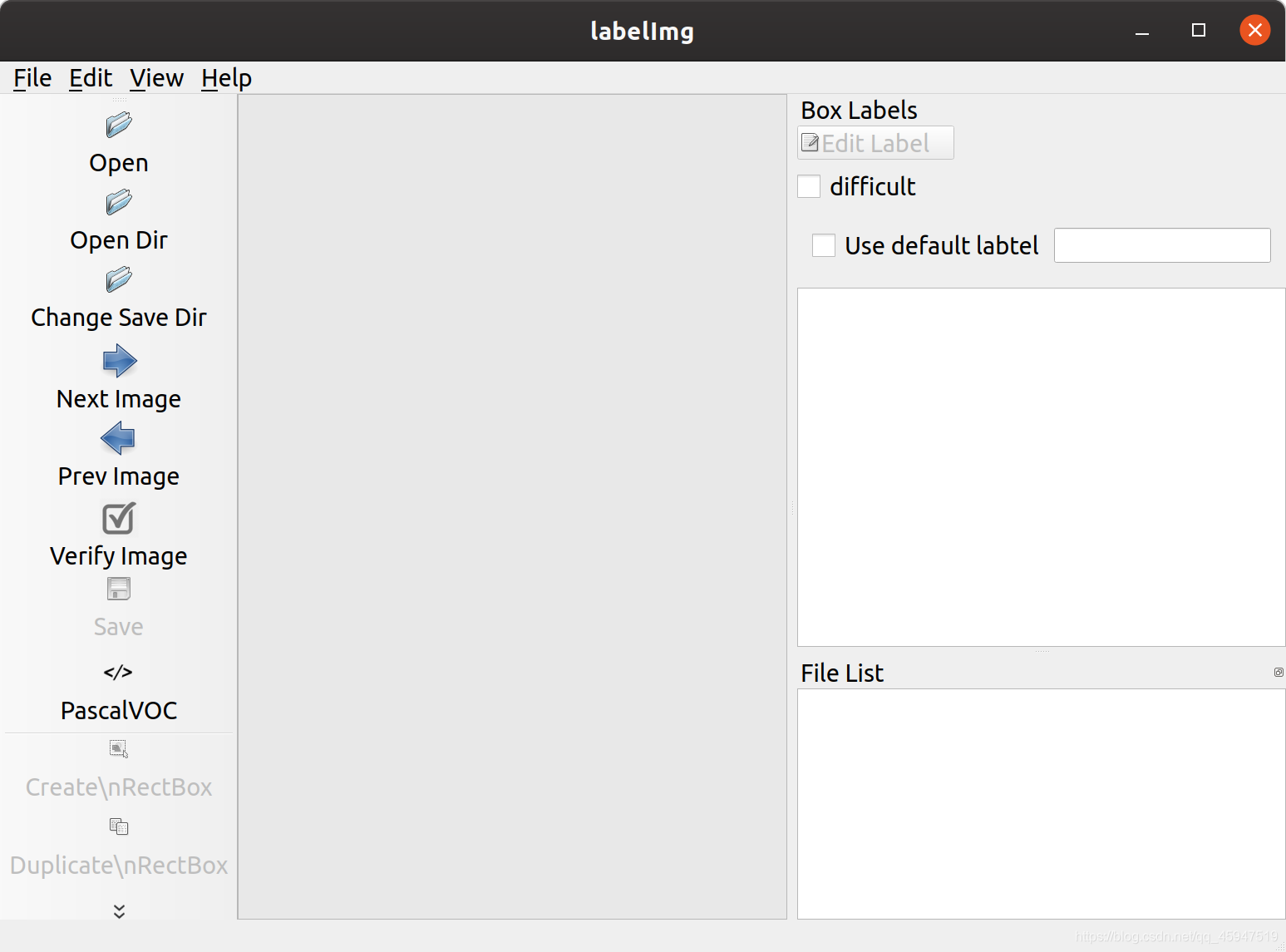Viewport: 1286px width, 952px height.
Task: Click the Edit Label button
Action: click(x=875, y=142)
